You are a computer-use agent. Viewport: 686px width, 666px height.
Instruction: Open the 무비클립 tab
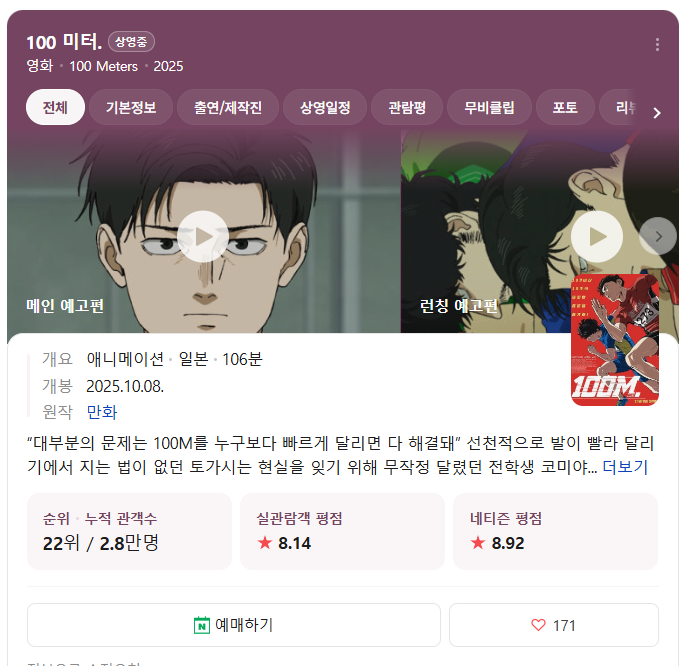click(489, 107)
